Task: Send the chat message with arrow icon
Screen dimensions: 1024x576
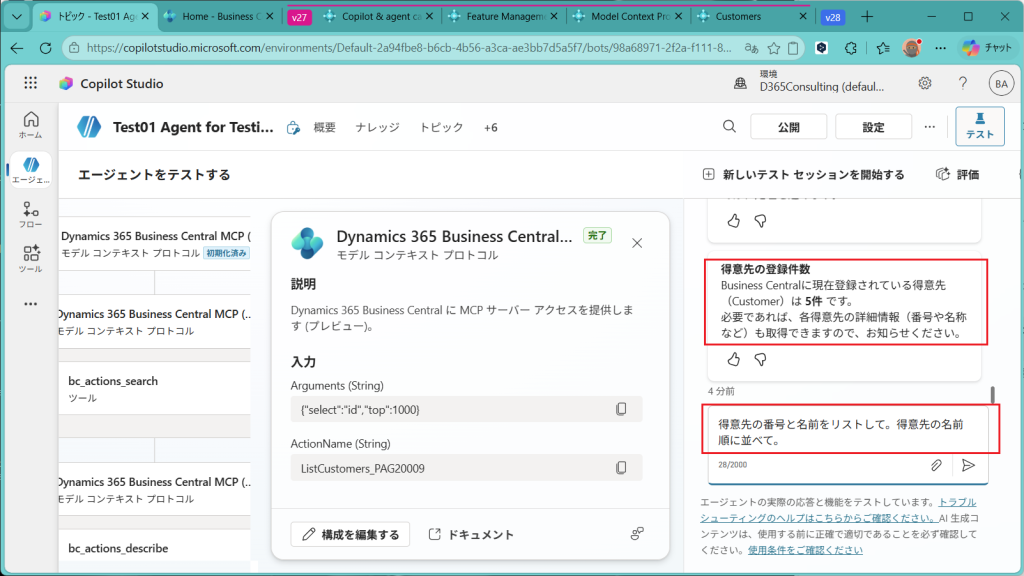Action: (968, 465)
